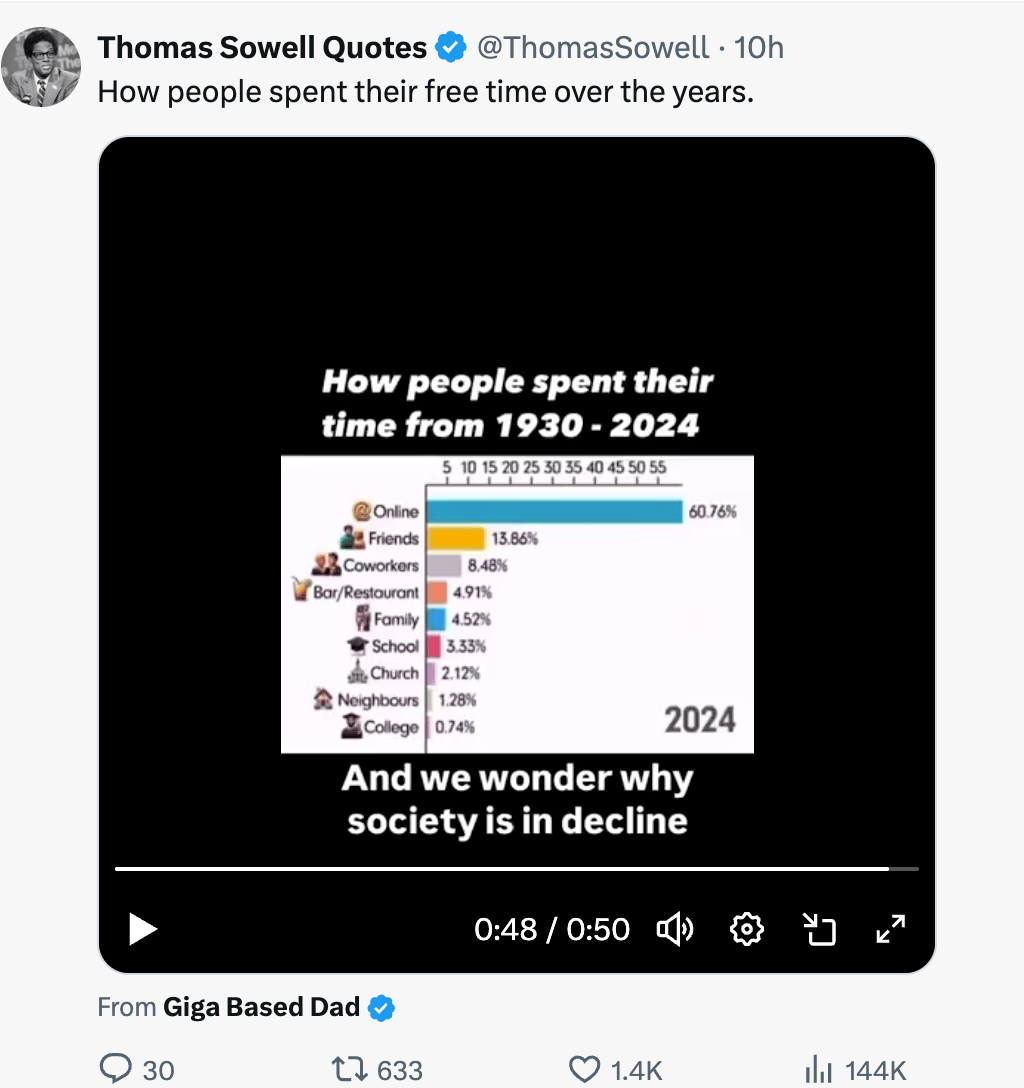
Task: View tweet analytics icon
Action: [x=818, y=1070]
